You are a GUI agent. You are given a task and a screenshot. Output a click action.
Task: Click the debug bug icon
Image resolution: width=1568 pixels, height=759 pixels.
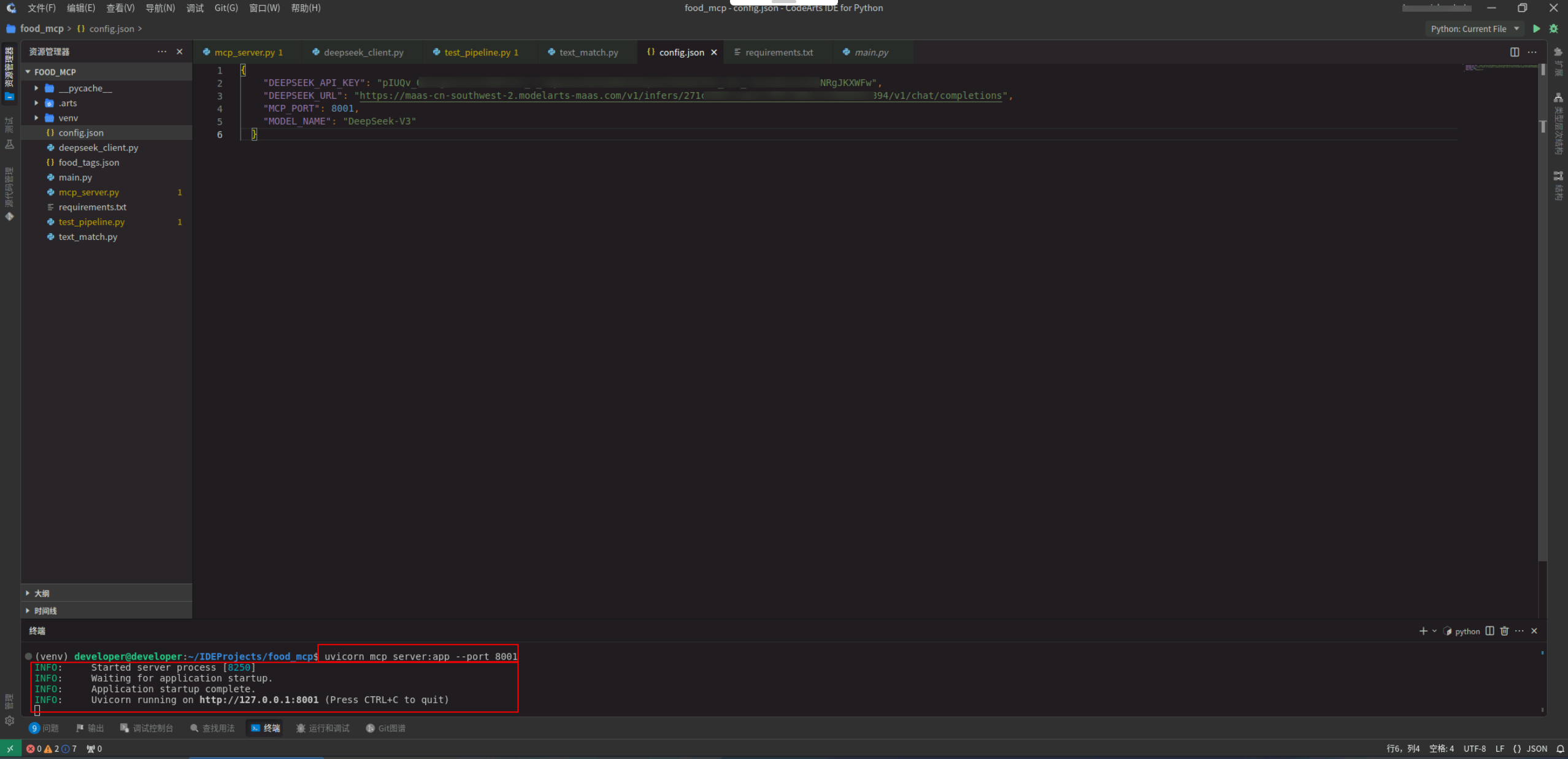1554,29
